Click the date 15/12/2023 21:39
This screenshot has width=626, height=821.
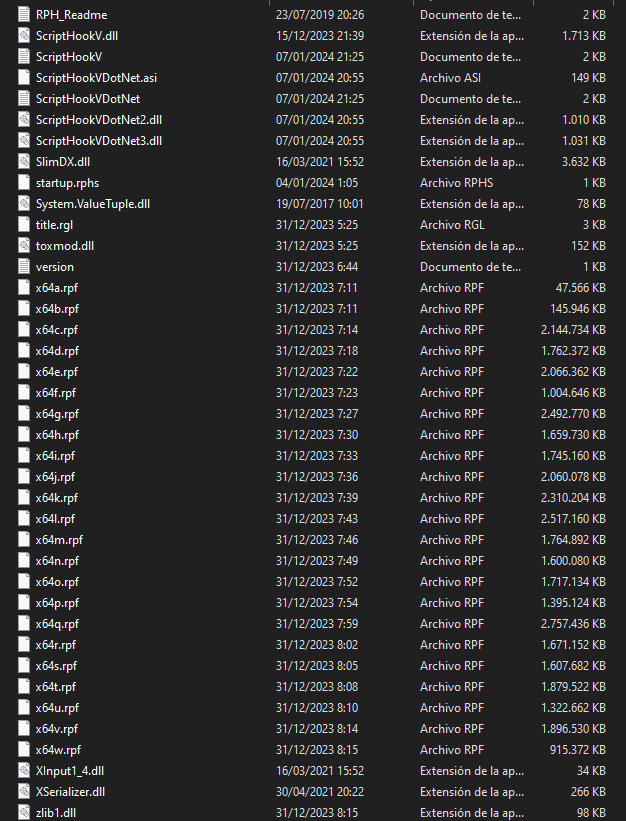[x=320, y=36]
